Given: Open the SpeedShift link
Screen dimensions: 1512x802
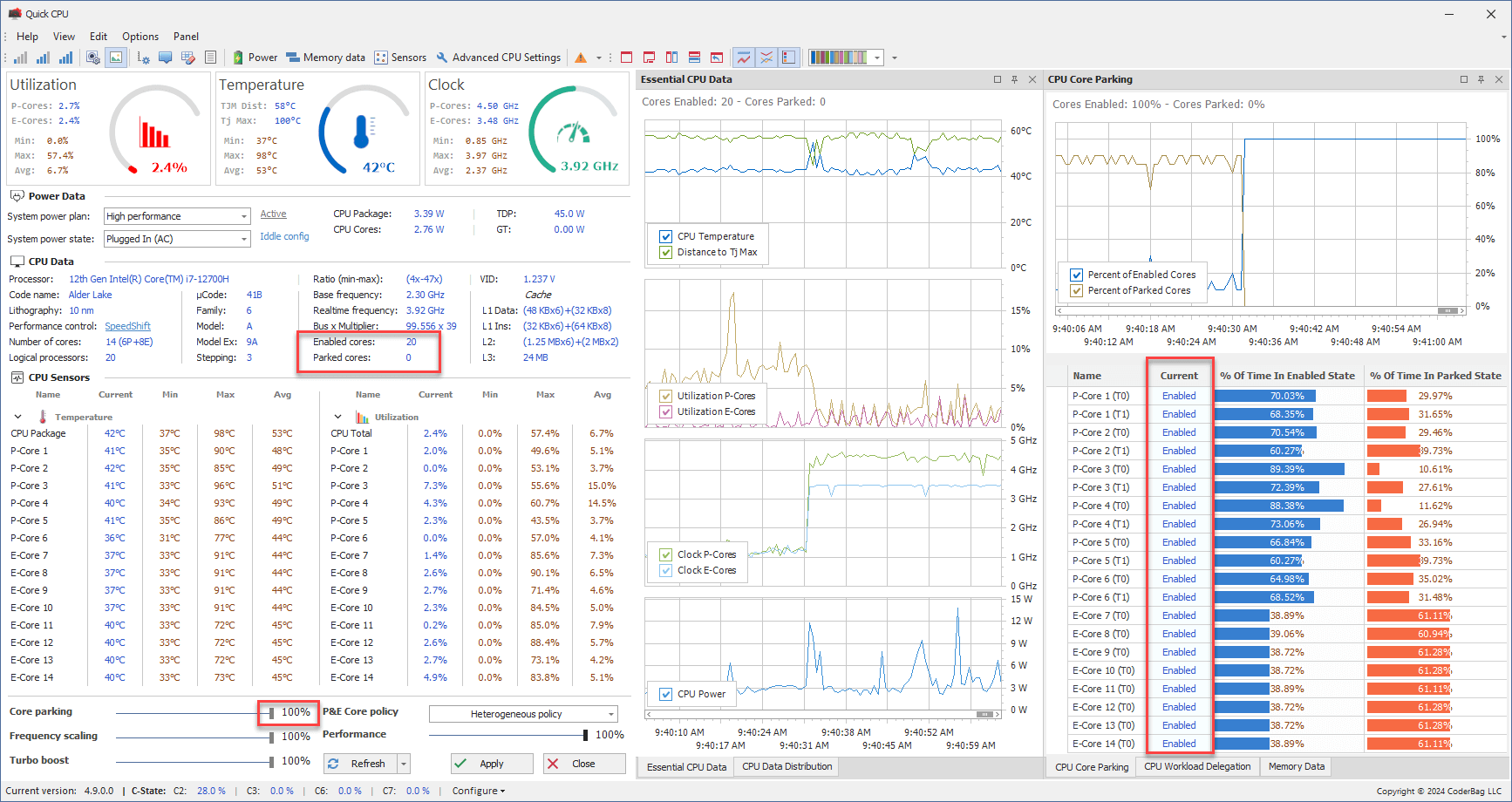Looking at the screenshot, I should (x=127, y=326).
